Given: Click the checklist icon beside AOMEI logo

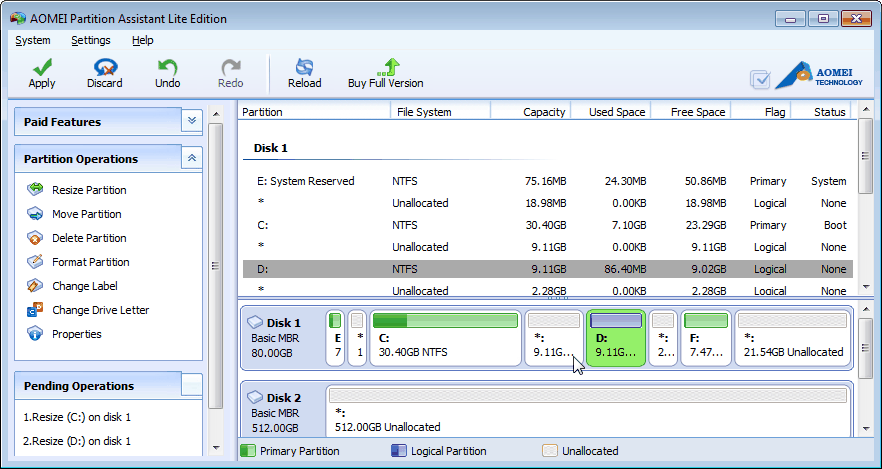Looking at the screenshot, I should pos(760,79).
